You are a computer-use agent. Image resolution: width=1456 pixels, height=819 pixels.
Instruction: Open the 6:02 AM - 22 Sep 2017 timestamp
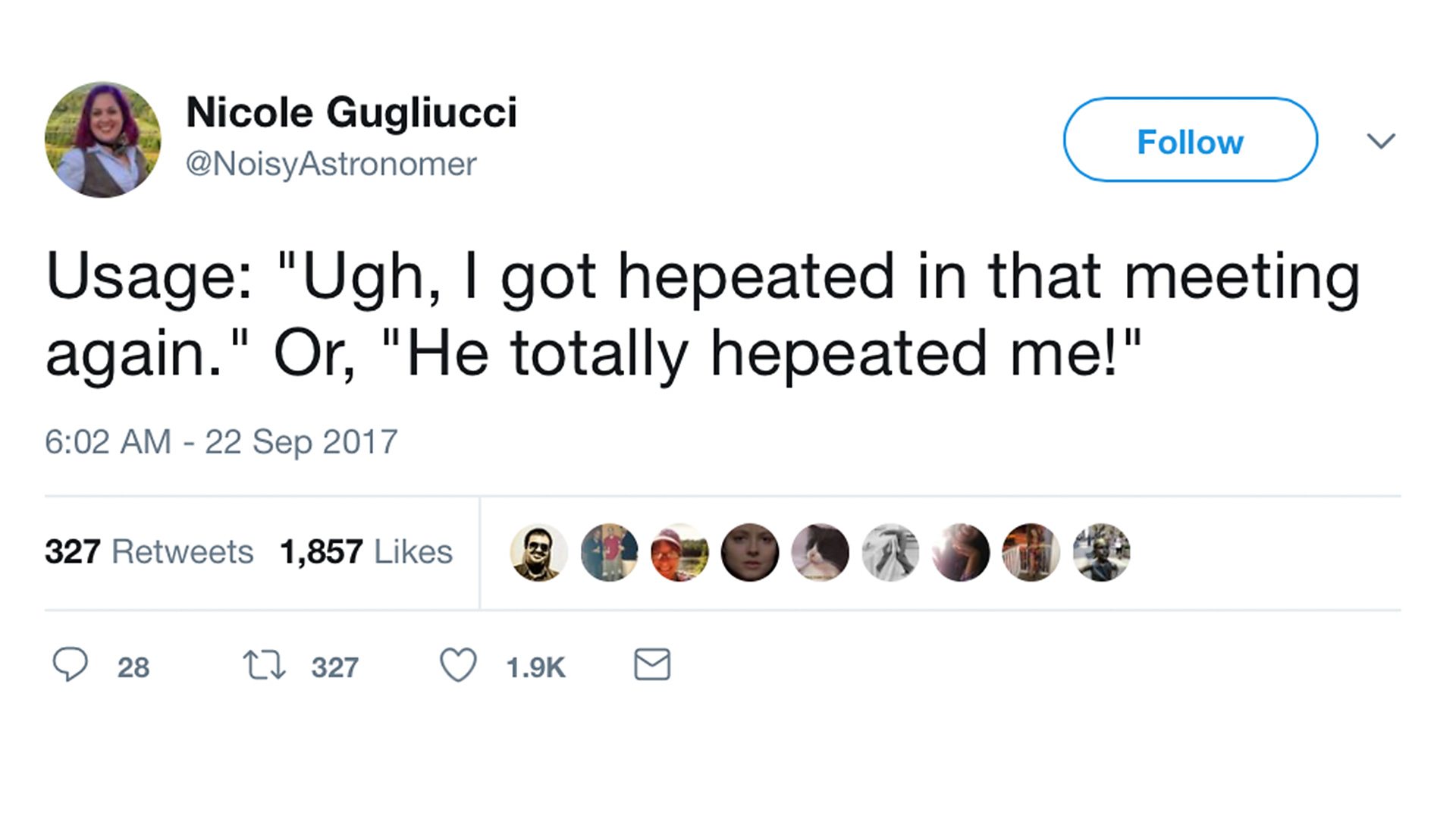point(222,441)
